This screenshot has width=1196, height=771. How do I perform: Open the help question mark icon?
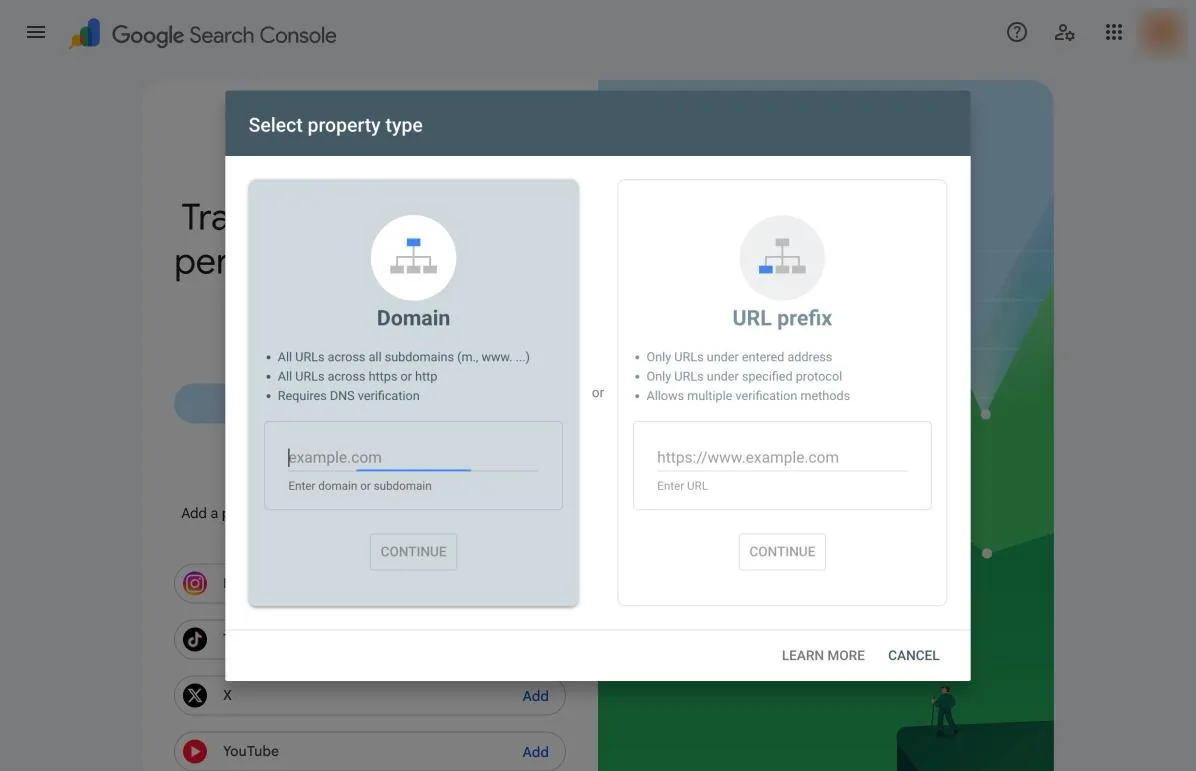coord(1017,32)
